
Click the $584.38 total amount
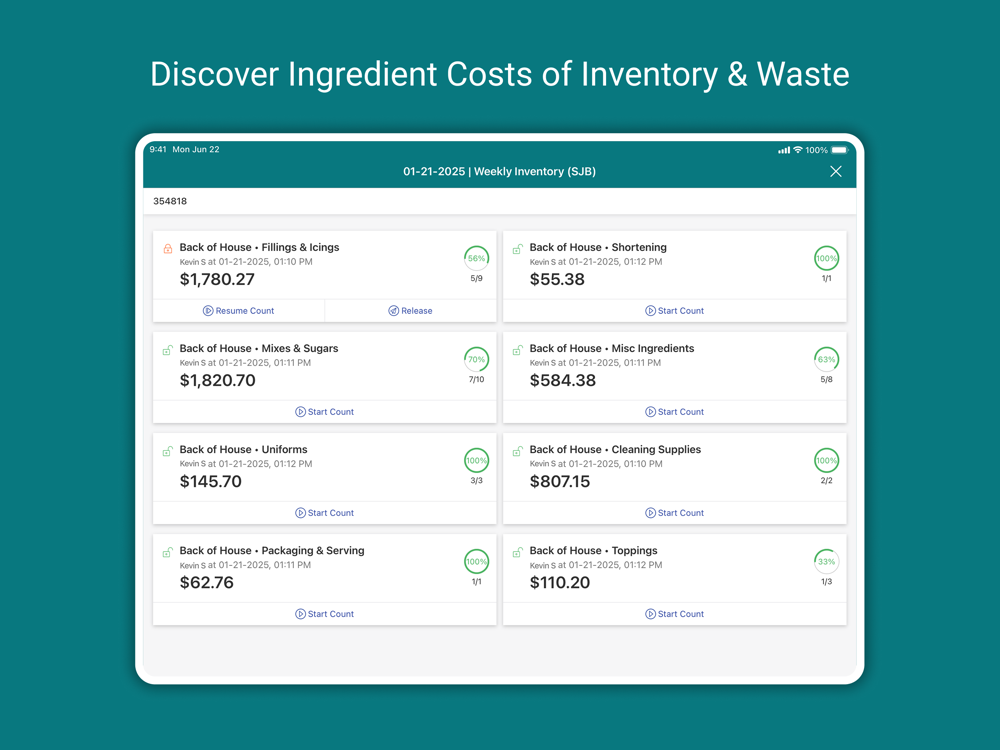[x=562, y=380]
